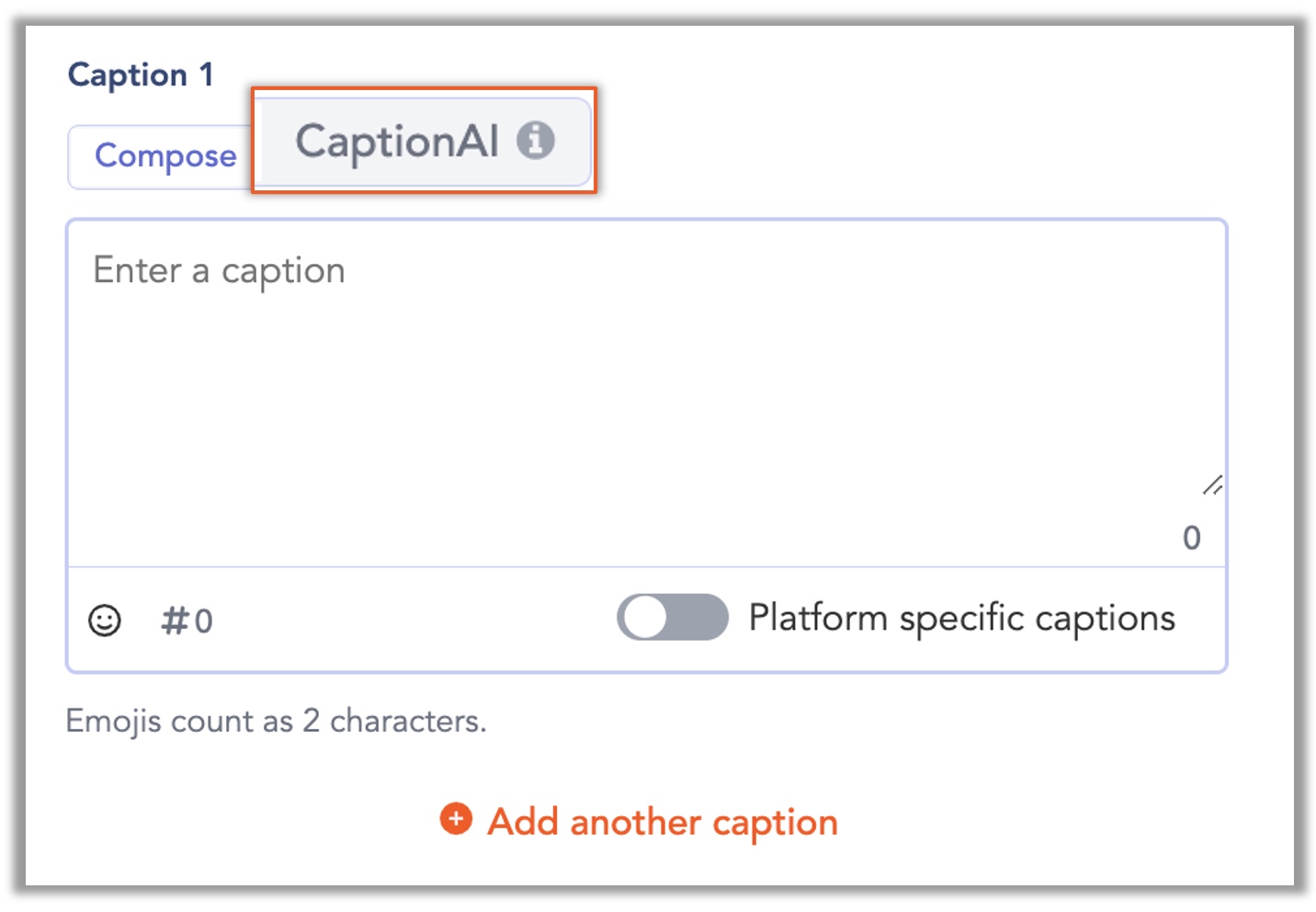
Task: Click the word CaptionAI in its tab
Action: [x=397, y=142]
